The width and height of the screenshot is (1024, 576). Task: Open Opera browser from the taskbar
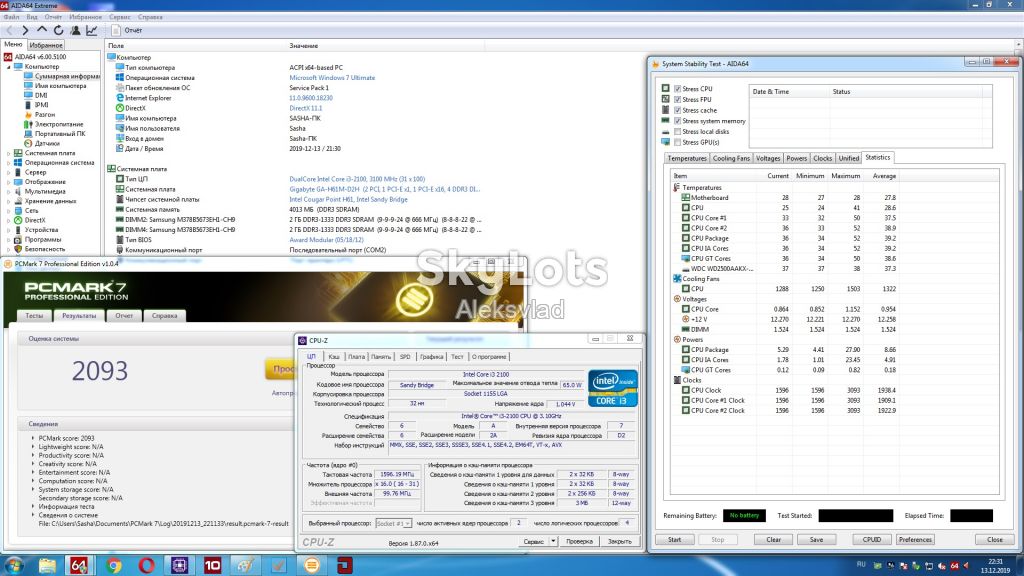point(146,565)
